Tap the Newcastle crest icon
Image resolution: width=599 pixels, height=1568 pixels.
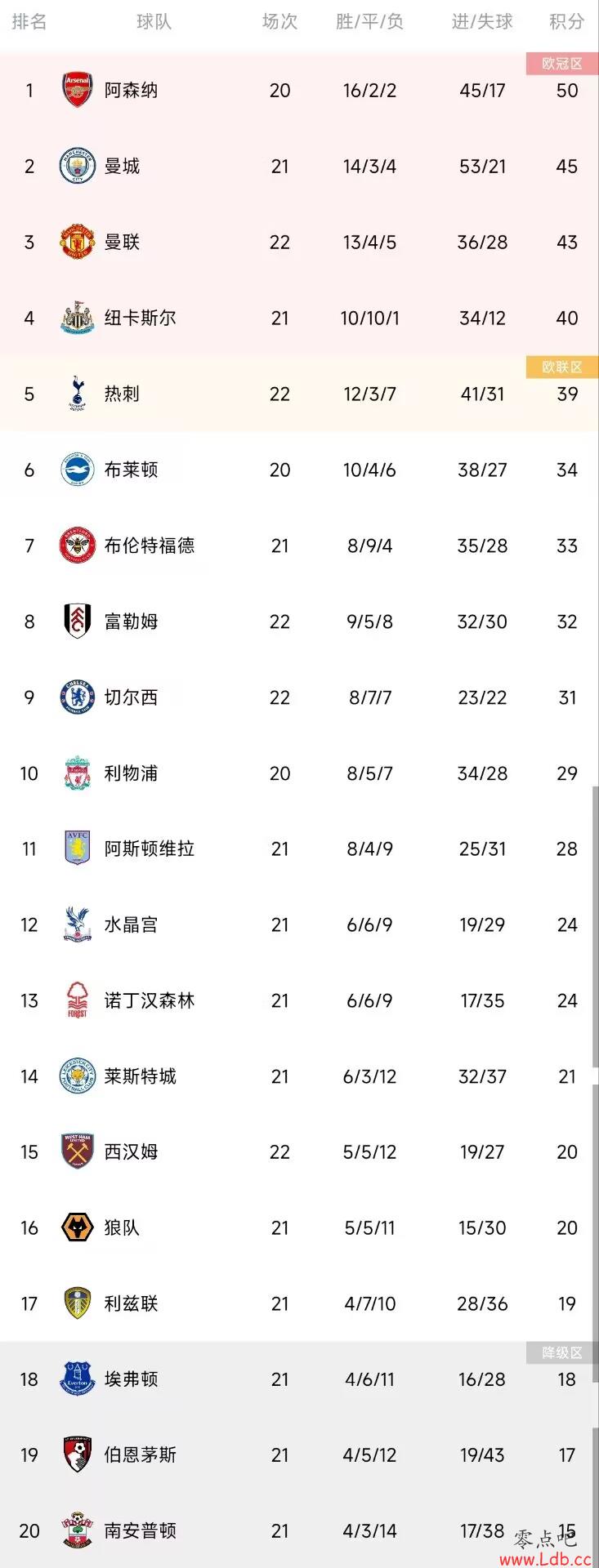78,318
